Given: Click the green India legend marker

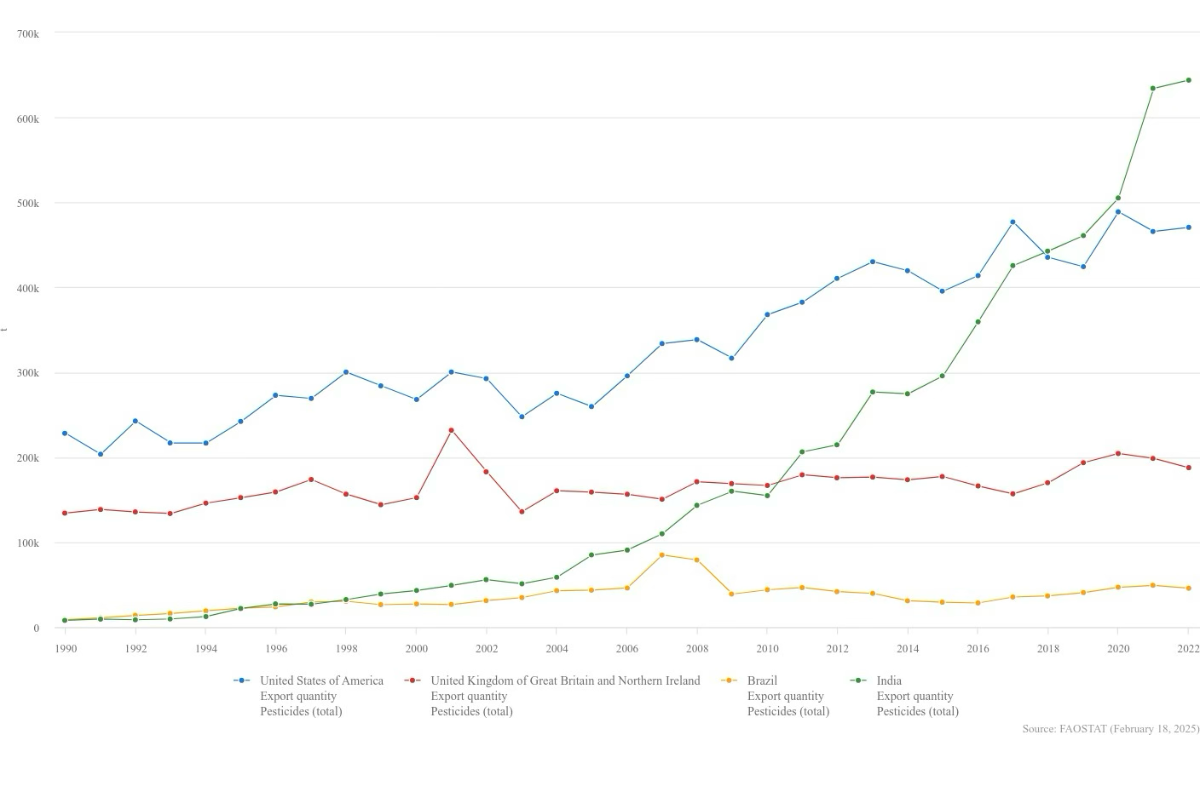Looking at the screenshot, I should 858,681.
